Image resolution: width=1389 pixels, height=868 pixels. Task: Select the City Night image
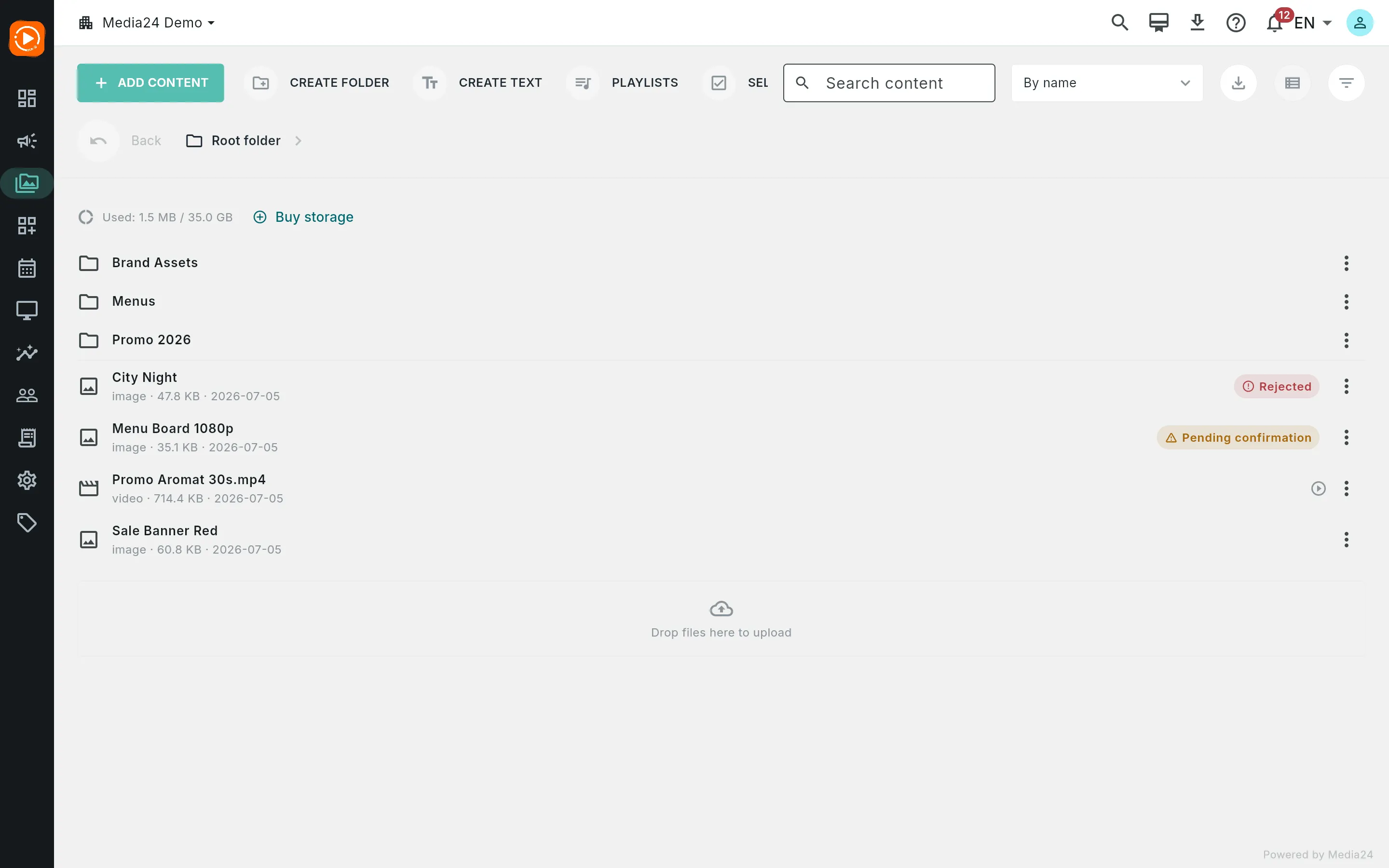click(721, 386)
